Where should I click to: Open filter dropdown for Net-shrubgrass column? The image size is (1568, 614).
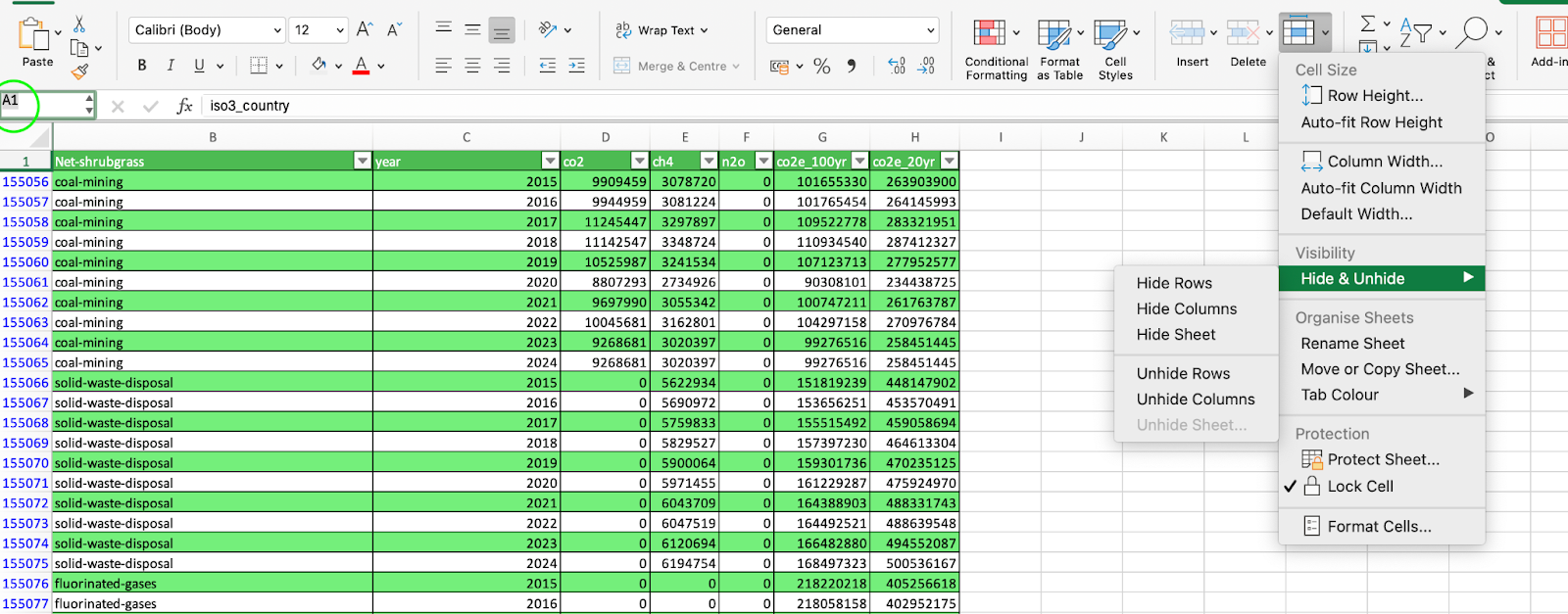point(363,161)
